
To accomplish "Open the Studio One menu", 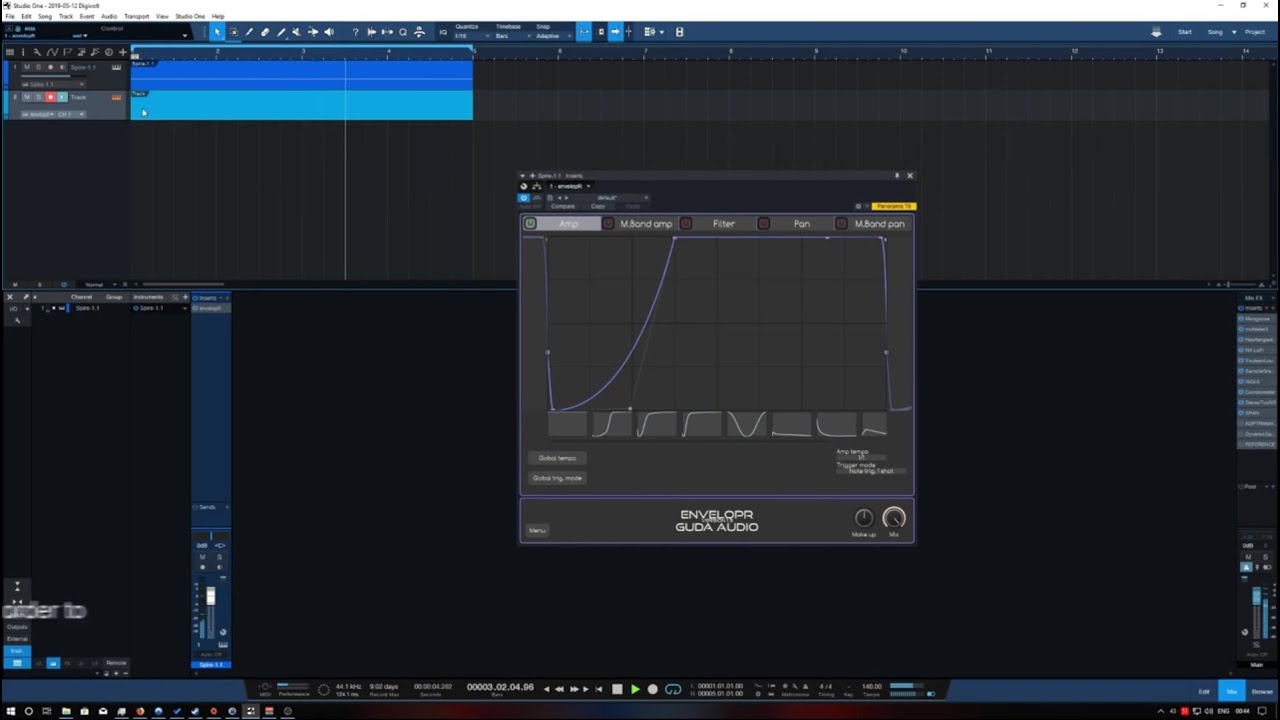I will point(190,17).
